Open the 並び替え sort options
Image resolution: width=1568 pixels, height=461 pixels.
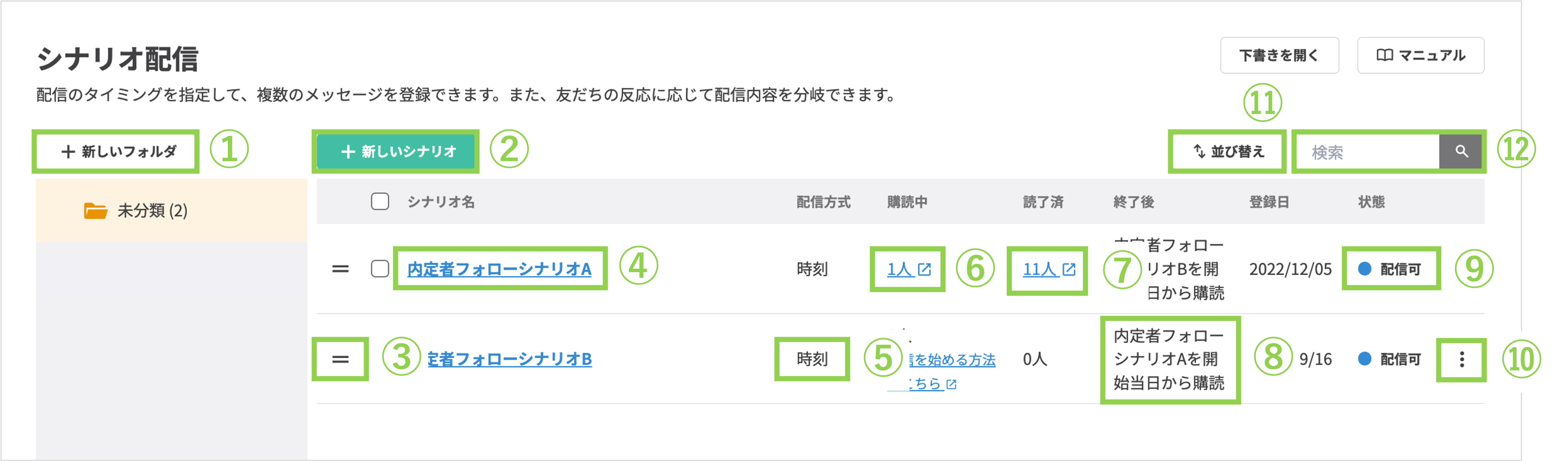click(x=1228, y=151)
